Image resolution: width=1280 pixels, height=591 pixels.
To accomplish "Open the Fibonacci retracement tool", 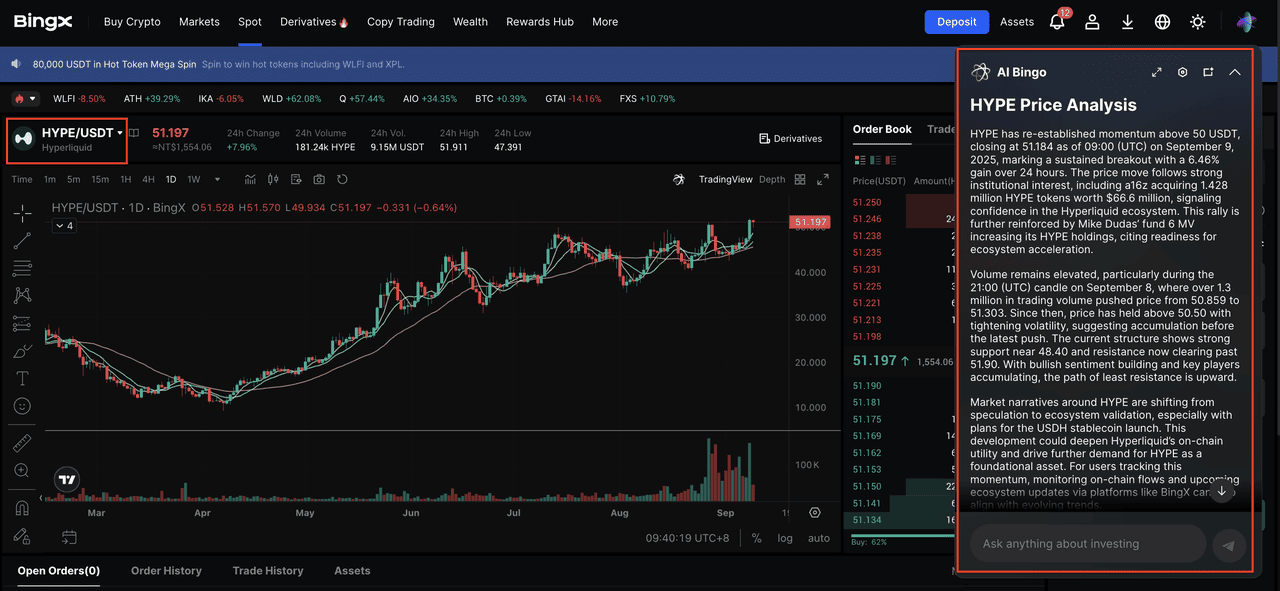I will point(22,268).
